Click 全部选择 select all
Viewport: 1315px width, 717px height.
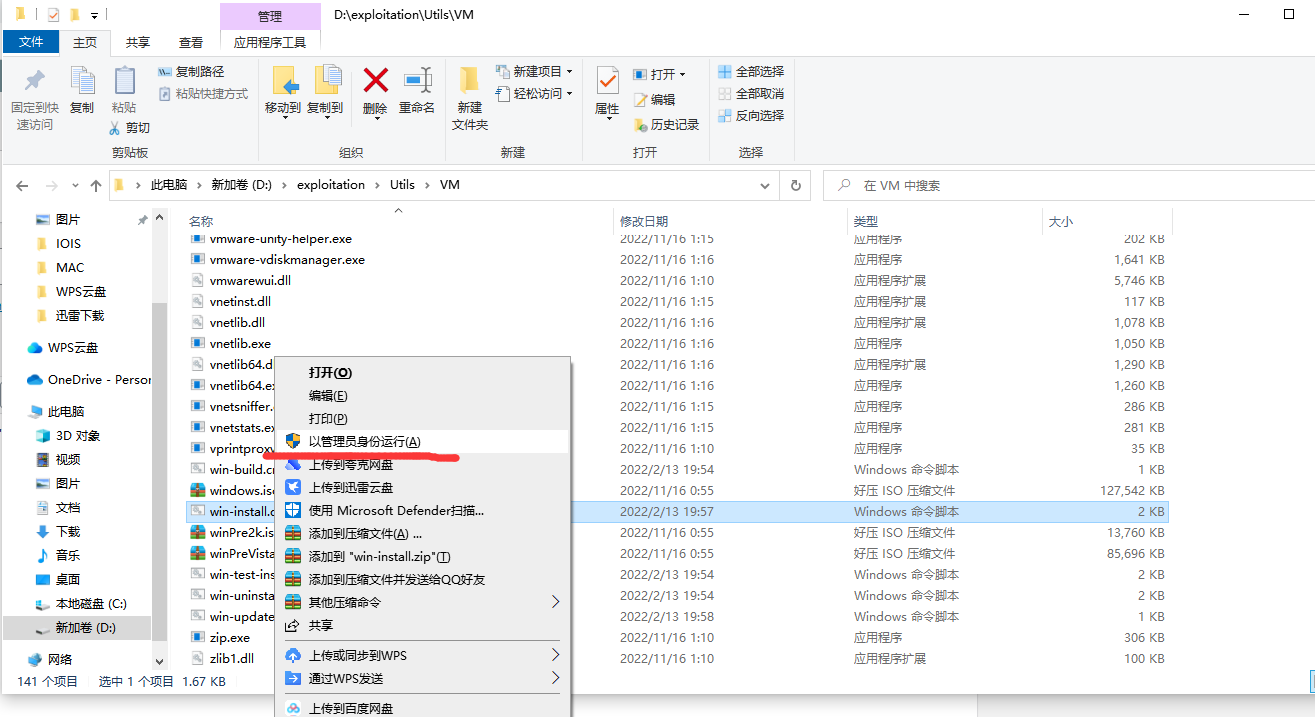click(751, 72)
